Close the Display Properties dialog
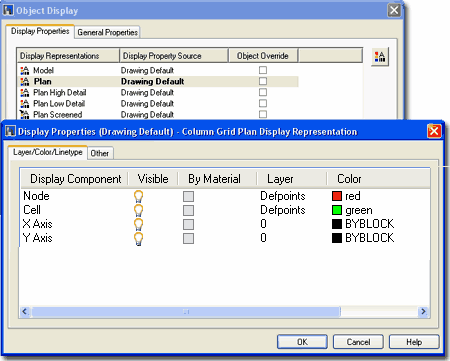 click(x=434, y=131)
